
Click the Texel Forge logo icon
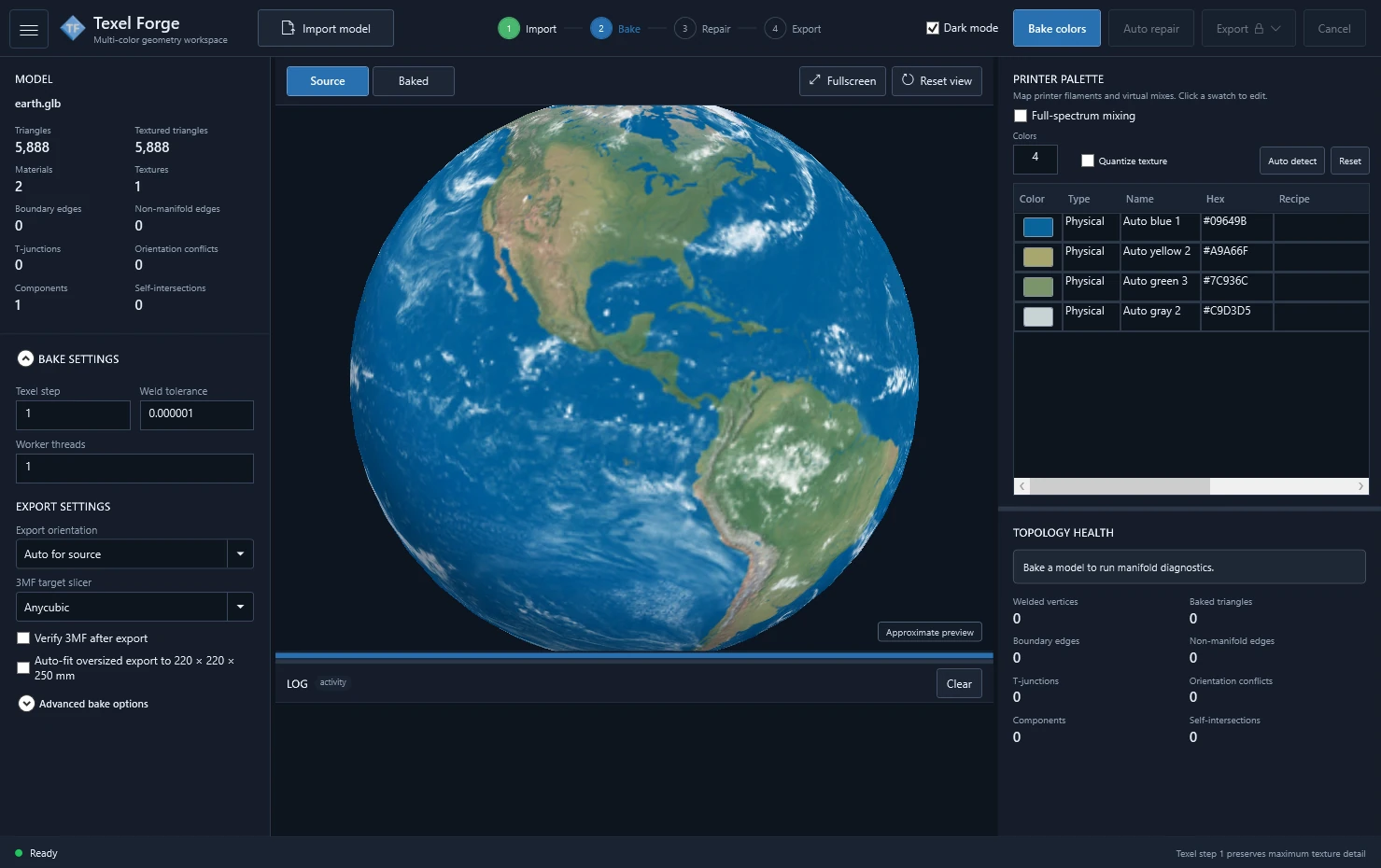coord(73,29)
